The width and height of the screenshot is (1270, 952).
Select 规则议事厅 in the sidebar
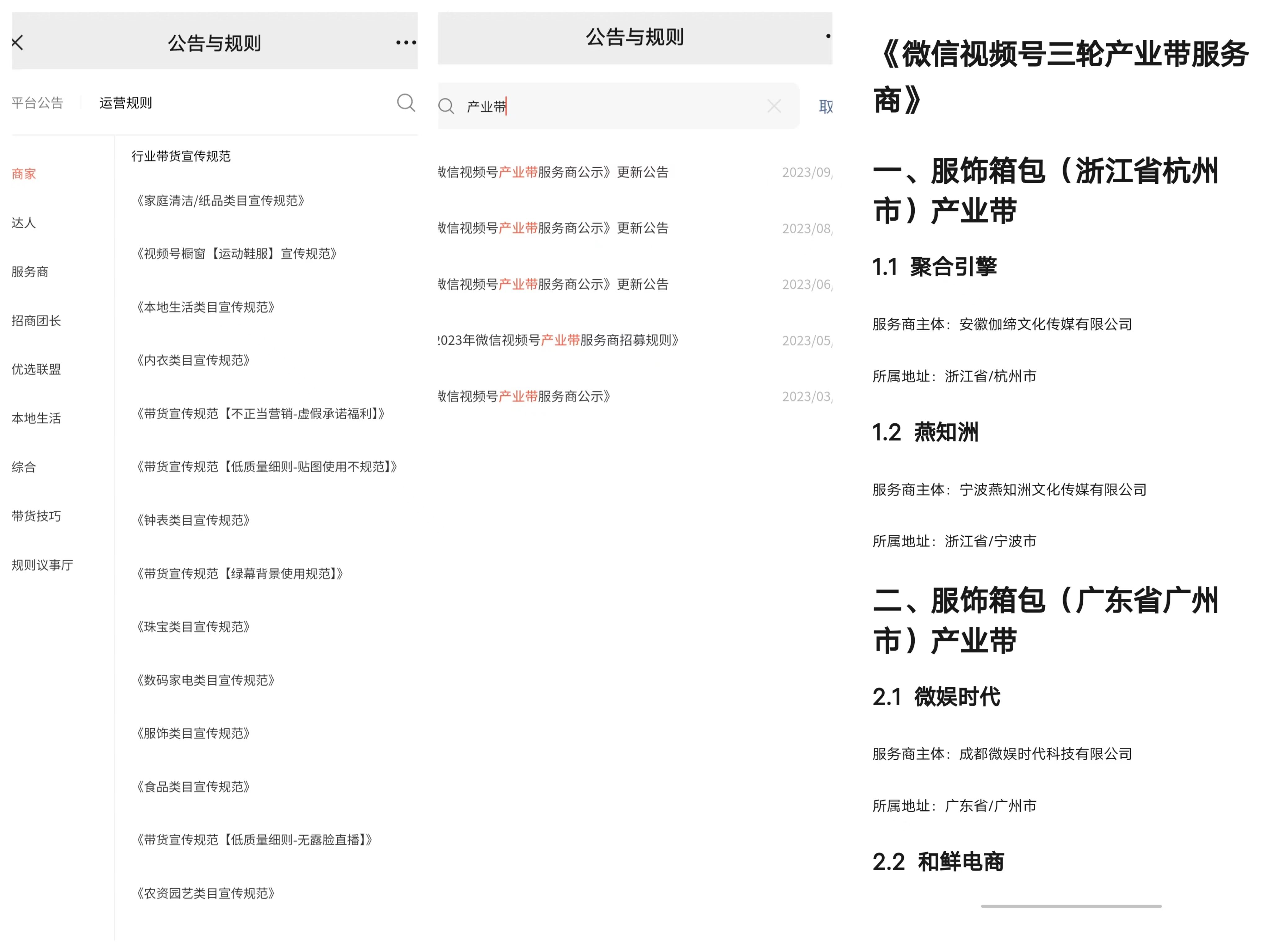(42, 565)
